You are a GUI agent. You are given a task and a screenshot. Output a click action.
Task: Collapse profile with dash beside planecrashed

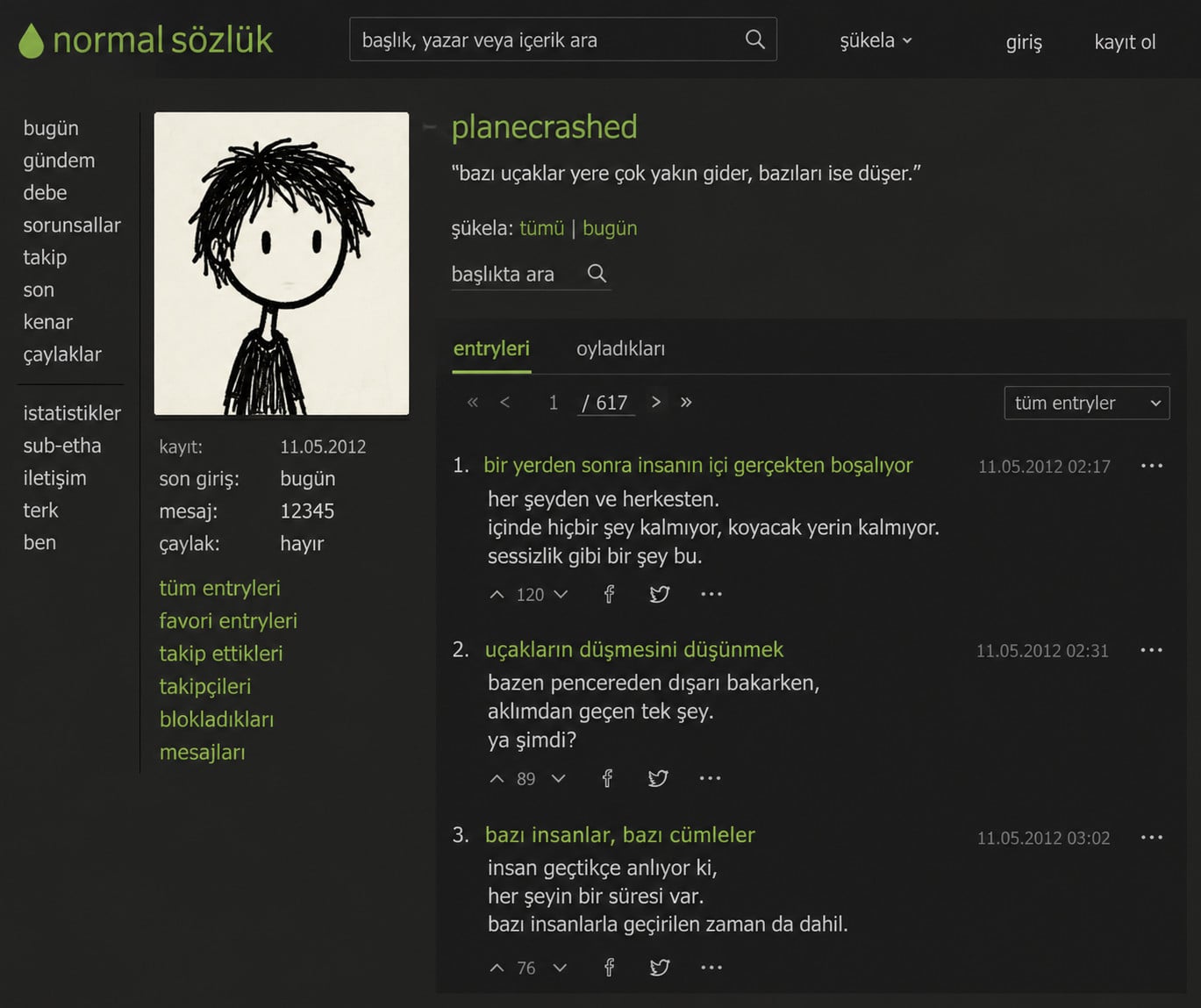pos(430,127)
